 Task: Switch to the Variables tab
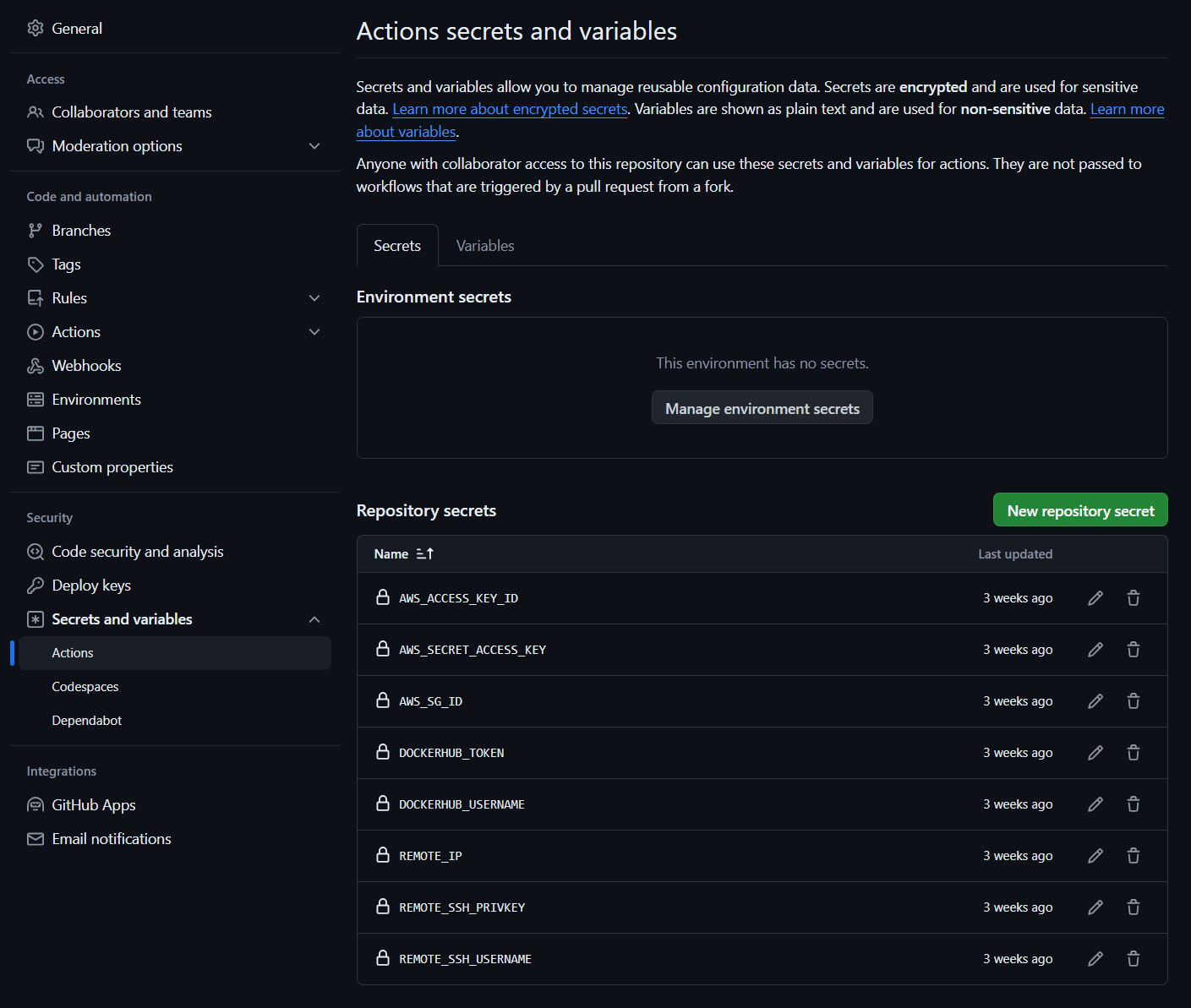coord(485,246)
